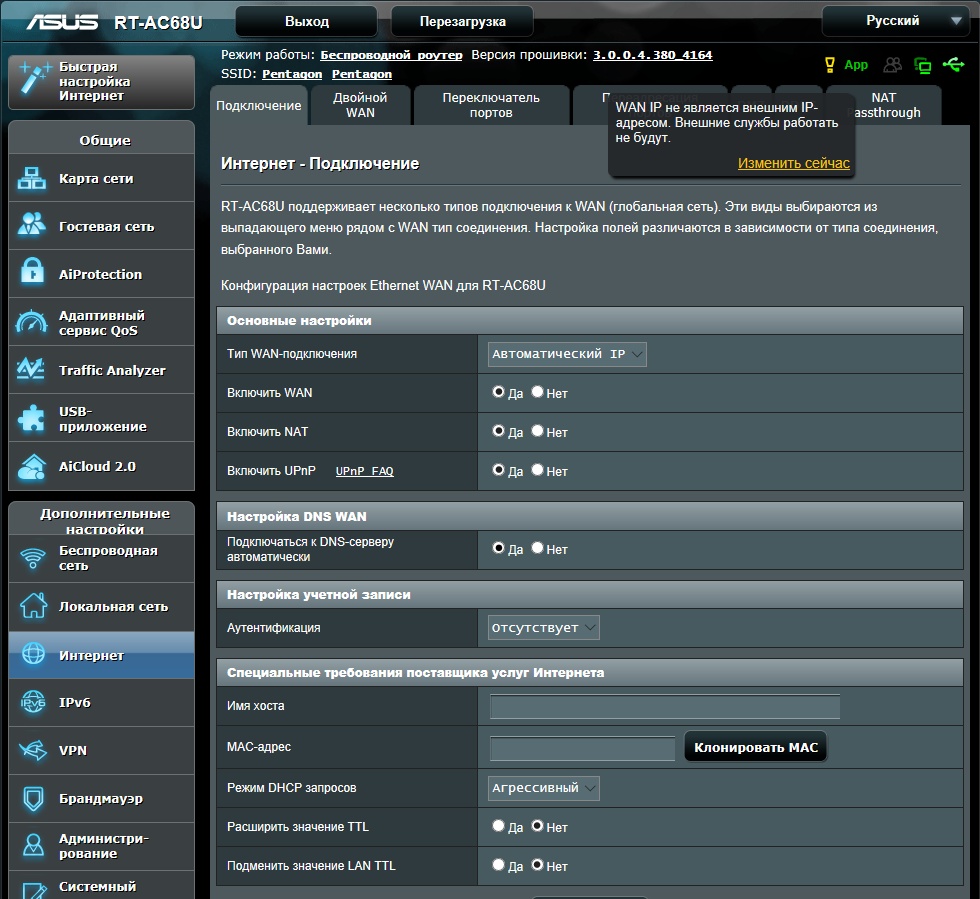This screenshot has width=980, height=899.
Task: Click the App lightbulb icon
Action: coord(830,64)
